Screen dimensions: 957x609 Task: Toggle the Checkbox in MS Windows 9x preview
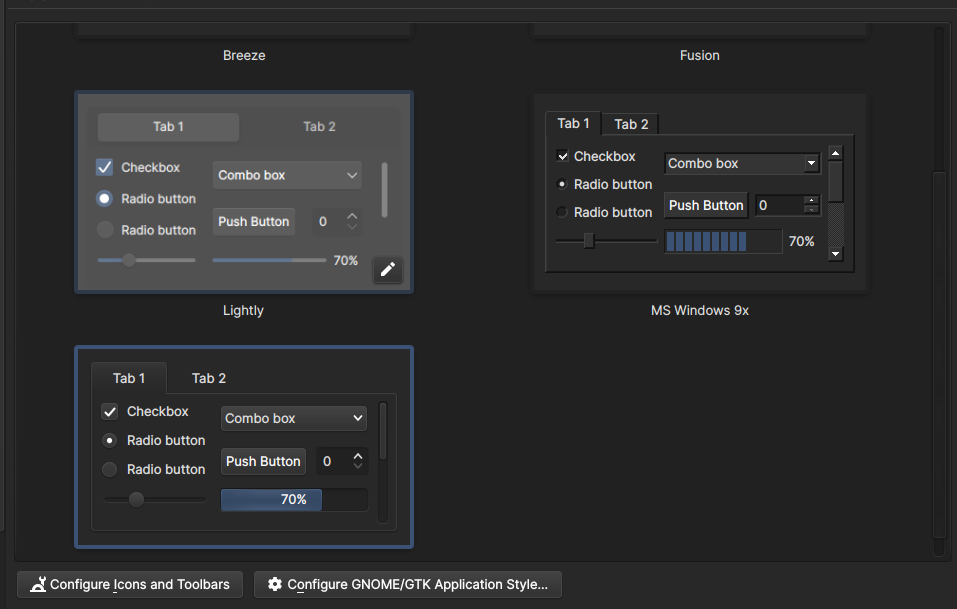tap(562, 156)
